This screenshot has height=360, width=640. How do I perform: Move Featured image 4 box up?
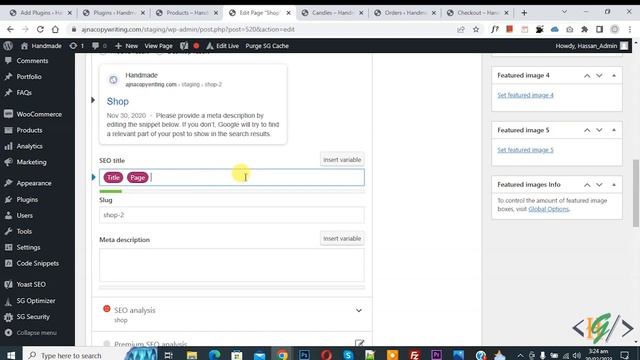pos(587,76)
